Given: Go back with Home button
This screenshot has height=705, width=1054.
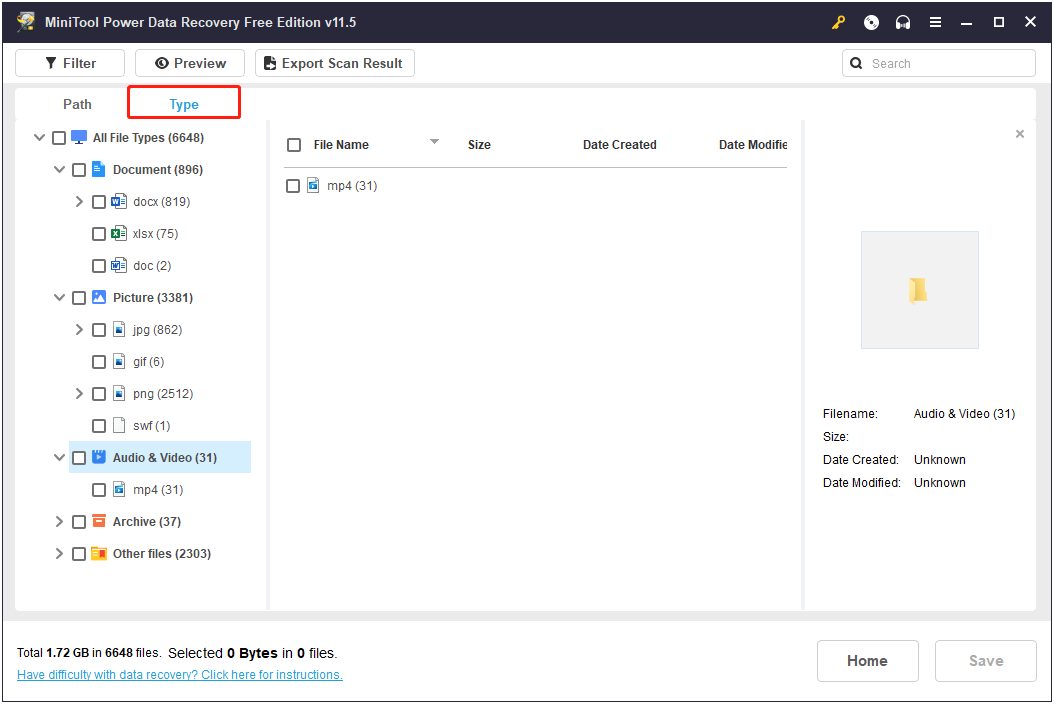Looking at the screenshot, I should 868,661.
